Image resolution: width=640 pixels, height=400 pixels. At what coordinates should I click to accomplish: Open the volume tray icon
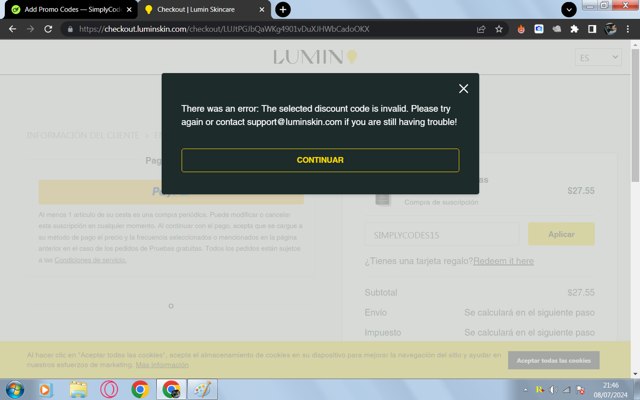click(x=553, y=390)
